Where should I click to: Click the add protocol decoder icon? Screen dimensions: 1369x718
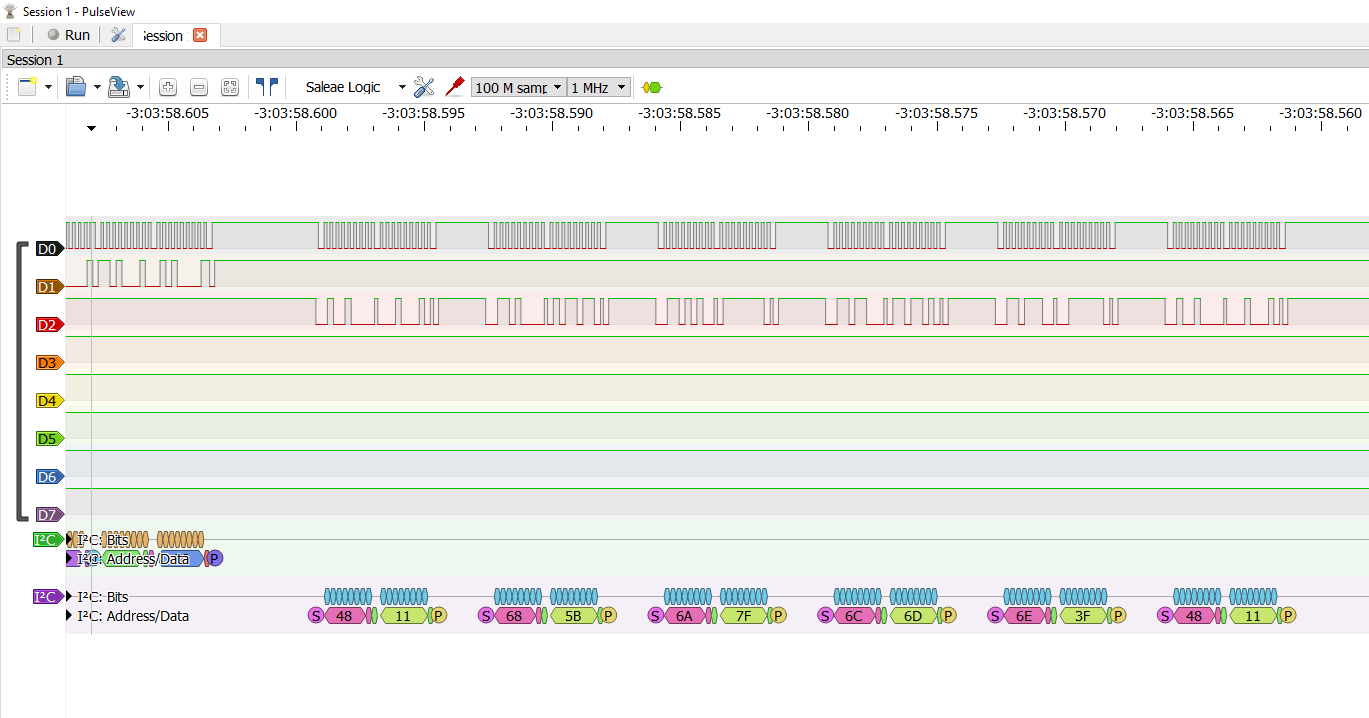point(652,87)
